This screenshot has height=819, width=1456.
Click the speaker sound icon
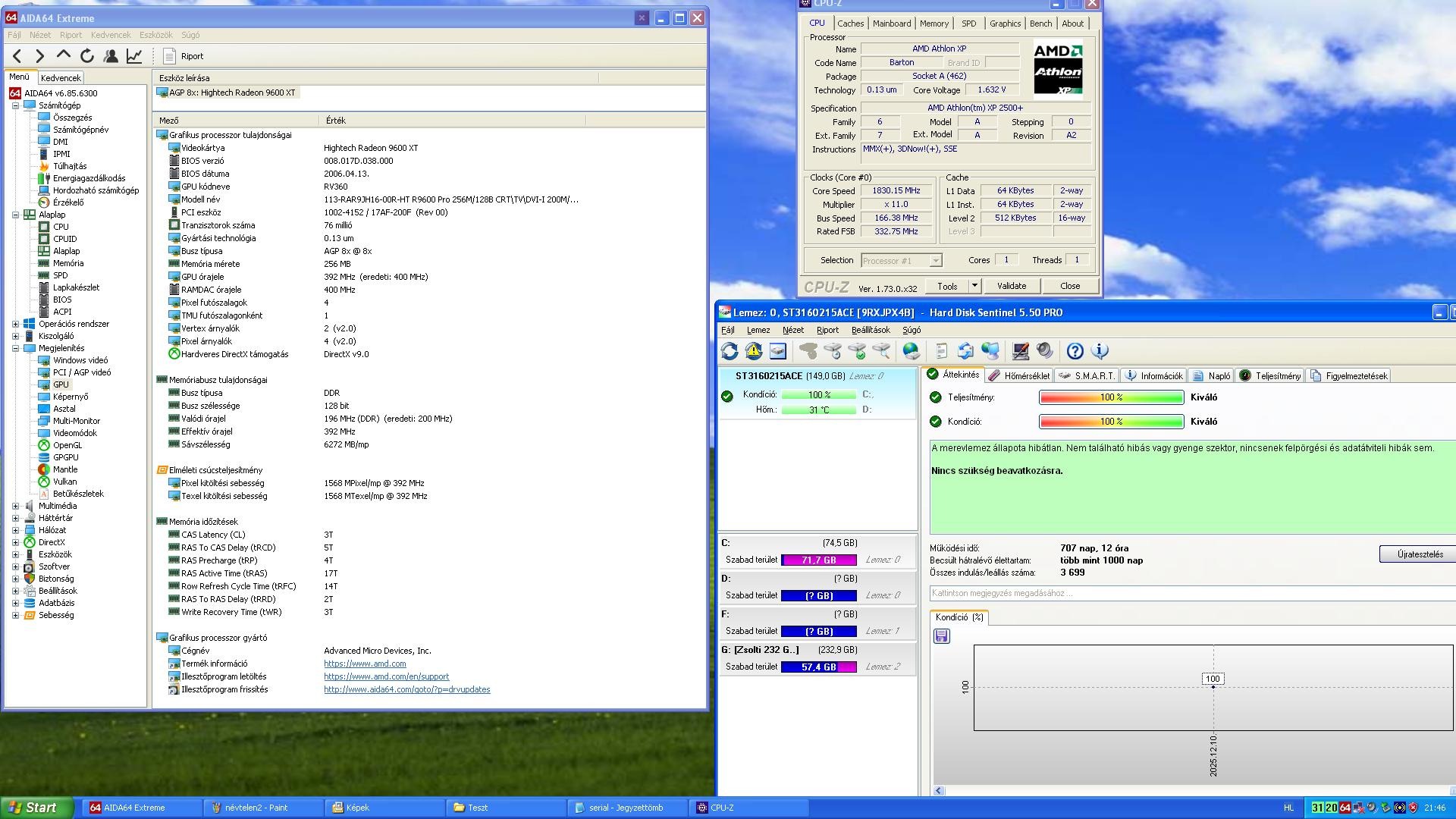pos(1045,351)
